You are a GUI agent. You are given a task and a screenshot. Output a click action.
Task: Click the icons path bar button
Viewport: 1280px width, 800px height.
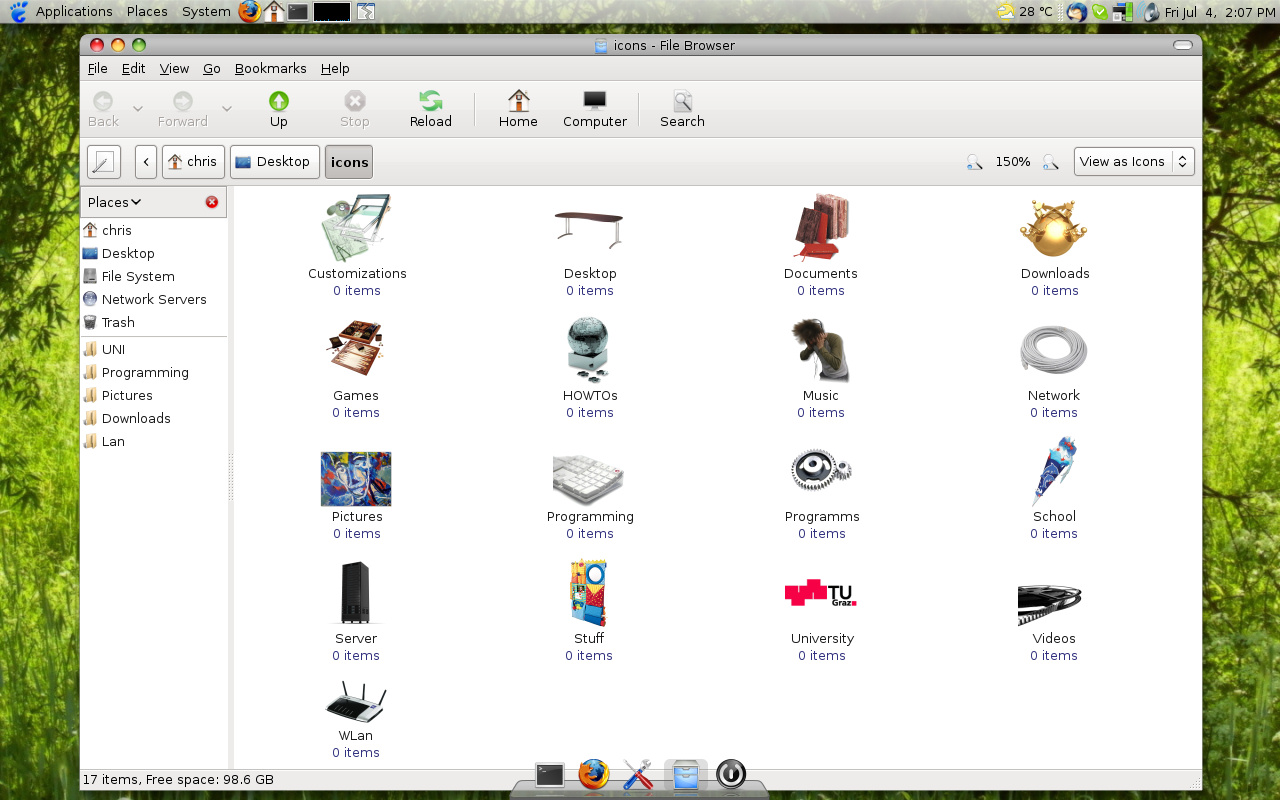click(x=349, y=162)
